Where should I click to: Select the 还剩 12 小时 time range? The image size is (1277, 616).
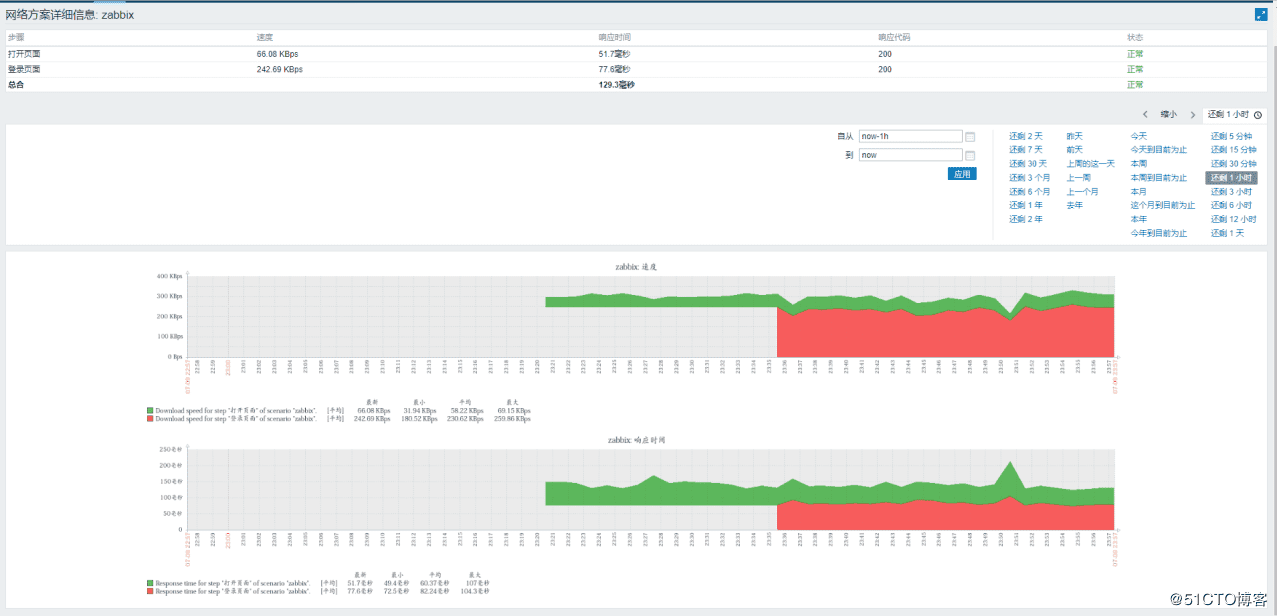click(x=1233, y=219)
